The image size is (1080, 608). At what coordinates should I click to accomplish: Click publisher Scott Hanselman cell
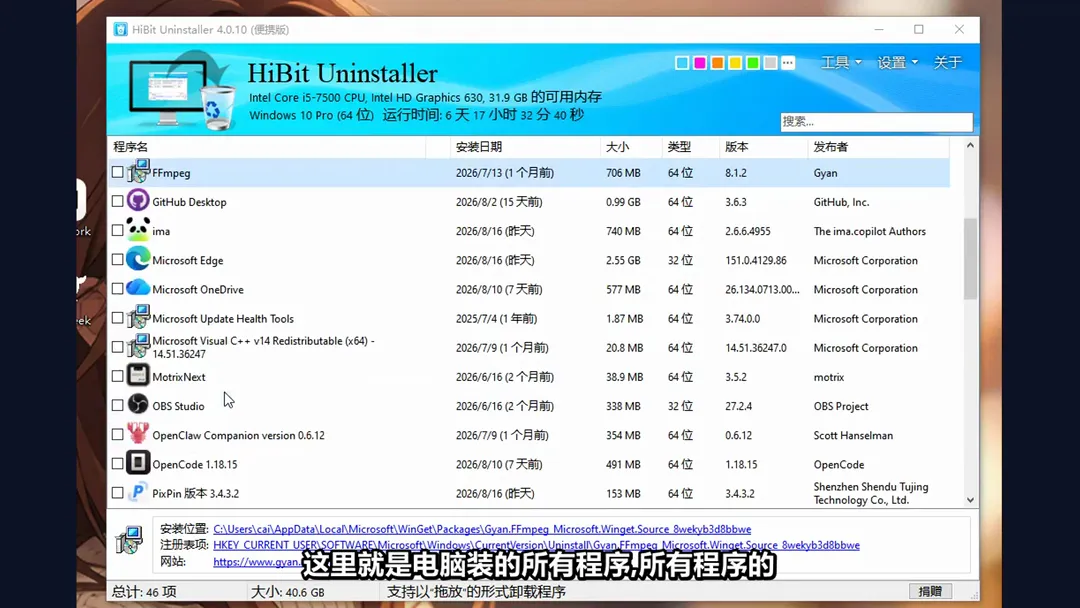click(x=853, y=435)
